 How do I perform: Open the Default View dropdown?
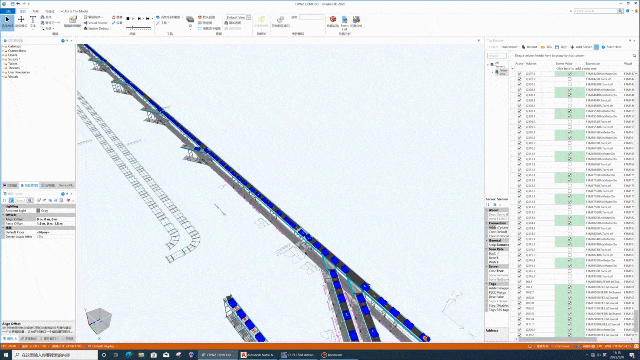pyautogui.click(x=238, y=18)
